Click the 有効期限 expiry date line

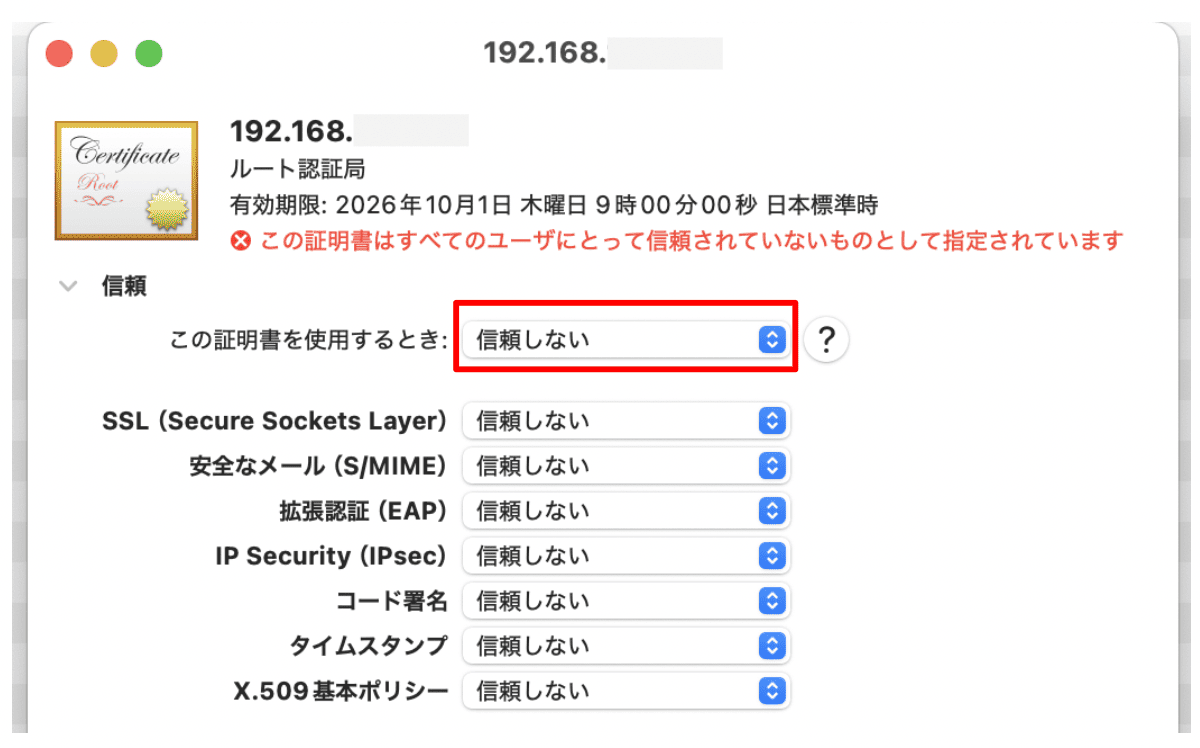coord(554,206)
